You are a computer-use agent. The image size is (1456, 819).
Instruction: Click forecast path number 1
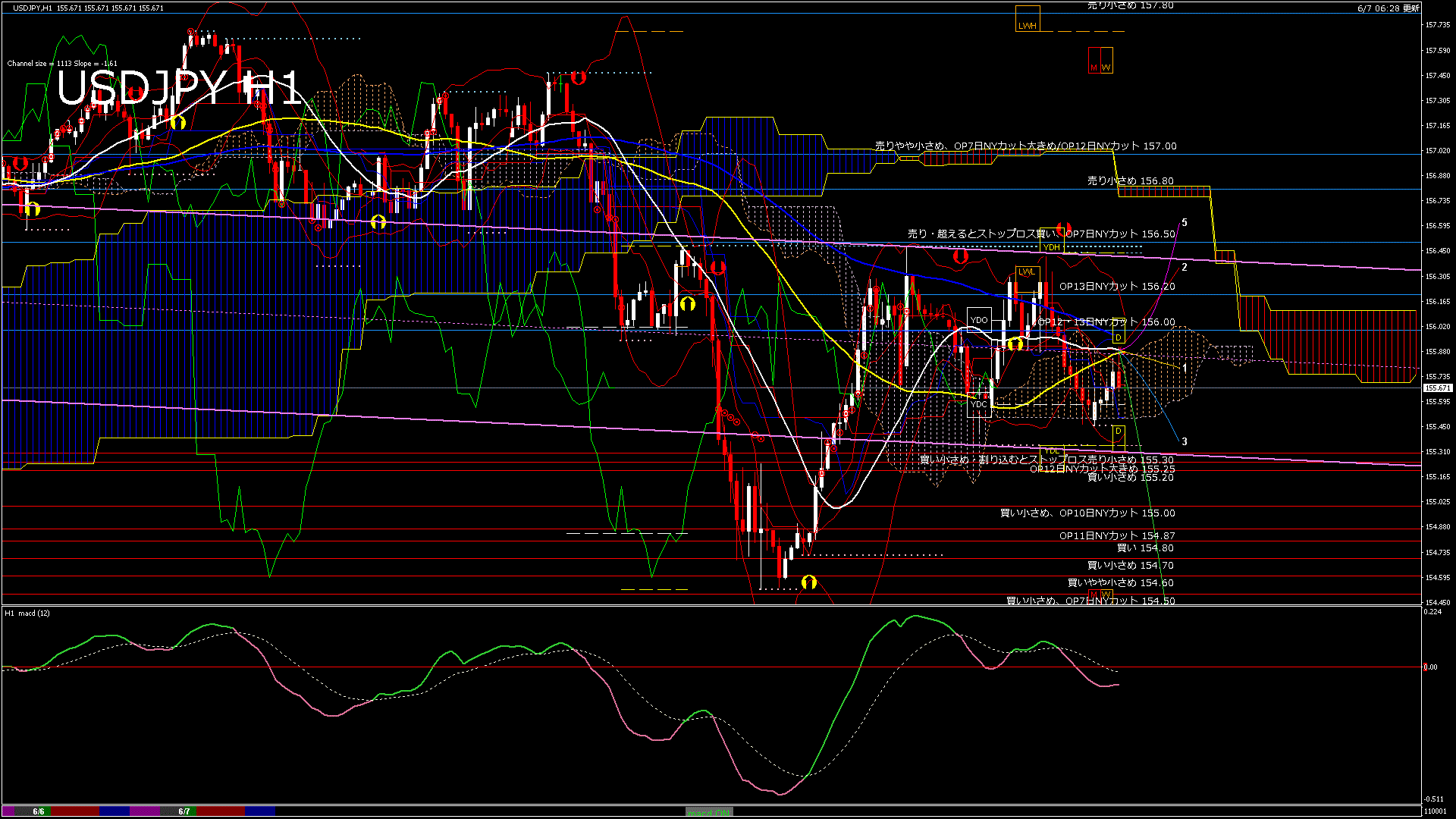(x=1185, y=367)
